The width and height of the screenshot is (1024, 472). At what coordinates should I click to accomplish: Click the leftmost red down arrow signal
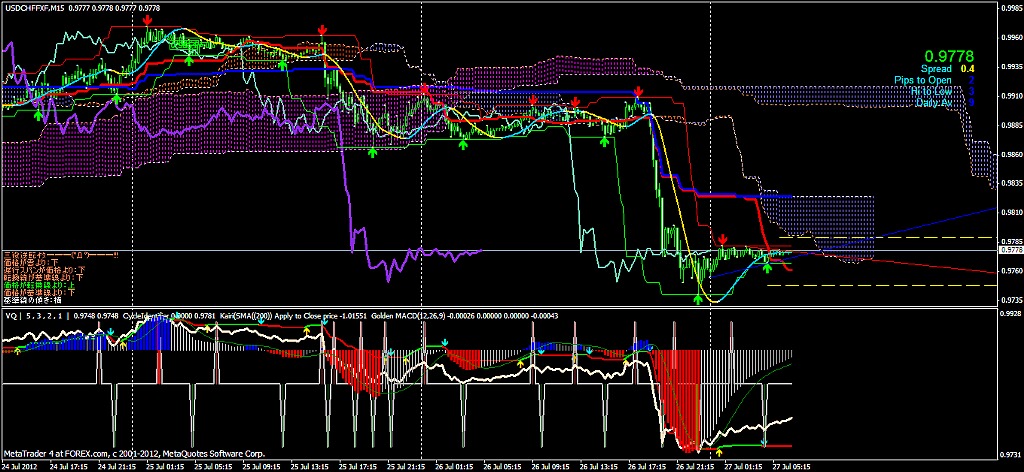pos(148,20)
